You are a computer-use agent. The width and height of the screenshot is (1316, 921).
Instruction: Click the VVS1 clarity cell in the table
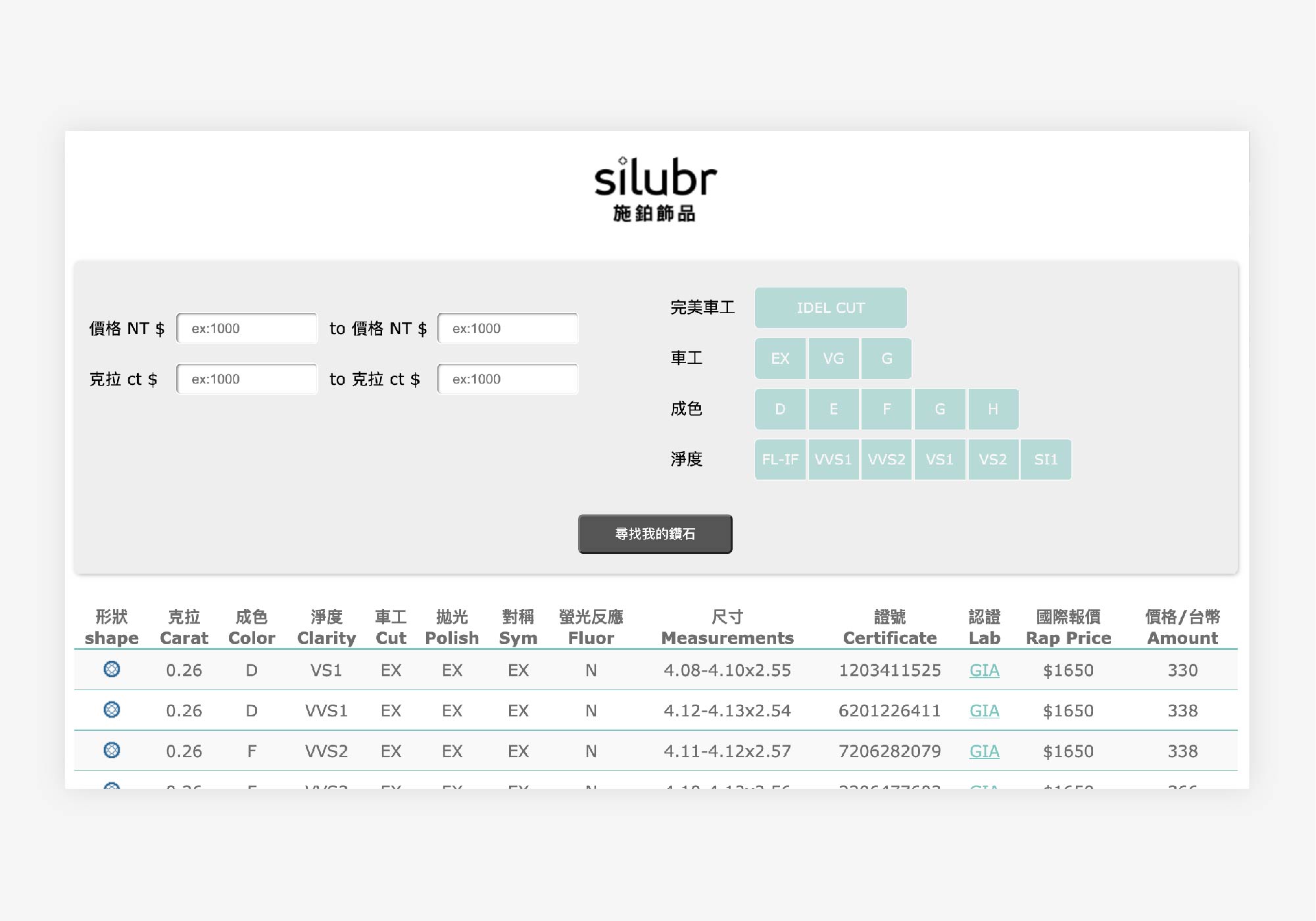click(326, 710)
